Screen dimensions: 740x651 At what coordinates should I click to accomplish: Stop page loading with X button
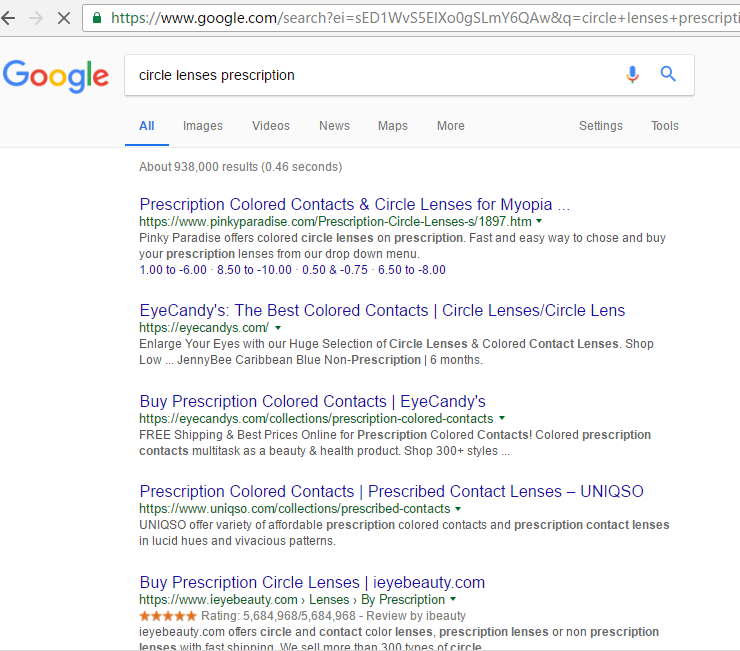64,18
